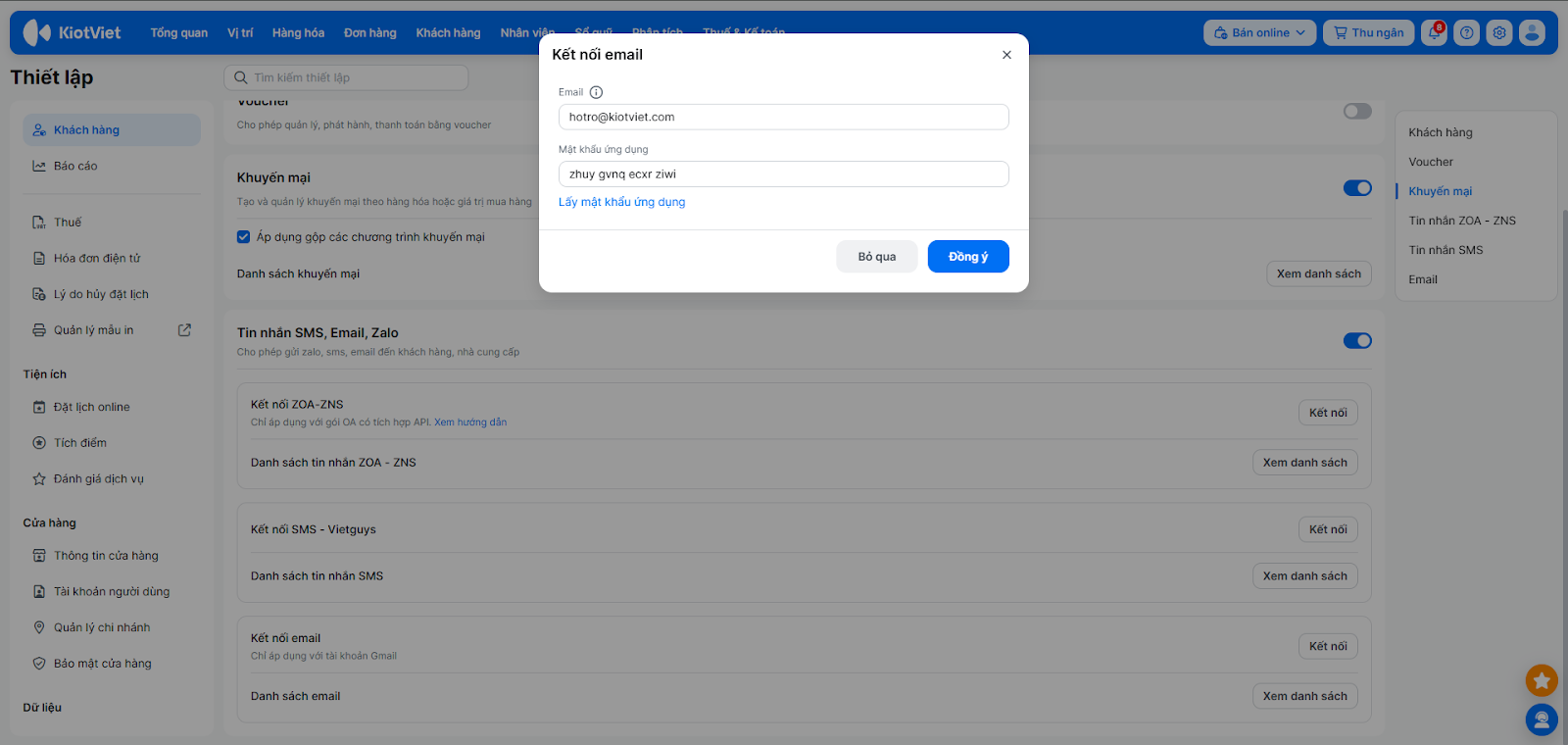
Task: Open the notifications bell icon
Action: point(1434,33)
